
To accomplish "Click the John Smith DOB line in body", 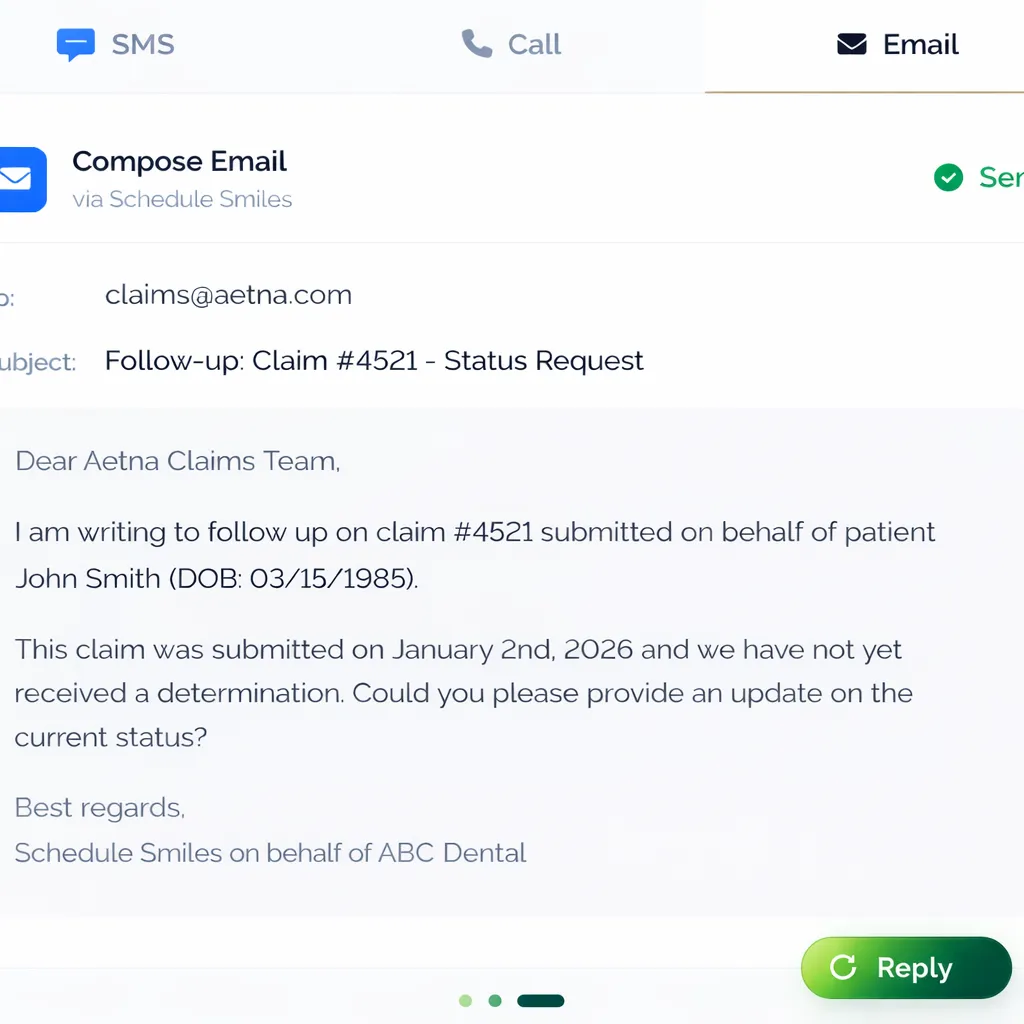I will 216,577.
